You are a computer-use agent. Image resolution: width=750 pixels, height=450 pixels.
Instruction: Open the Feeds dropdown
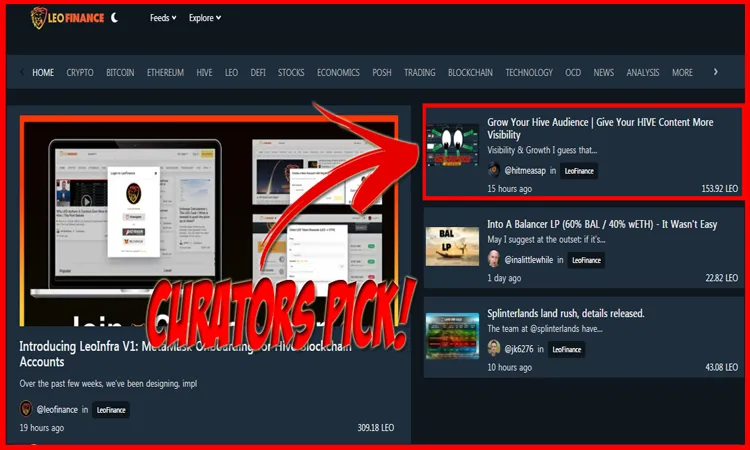pyautogui.click(x=163, y=18)
